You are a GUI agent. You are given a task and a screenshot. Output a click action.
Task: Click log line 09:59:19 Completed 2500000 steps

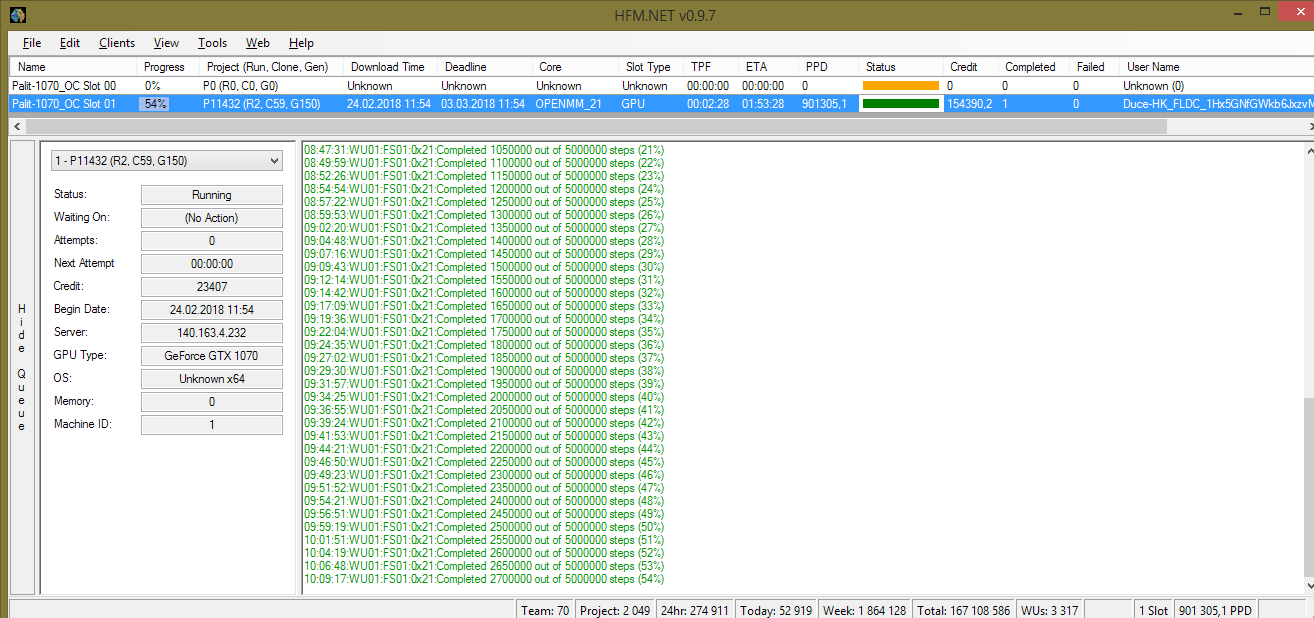coord(484,527)
